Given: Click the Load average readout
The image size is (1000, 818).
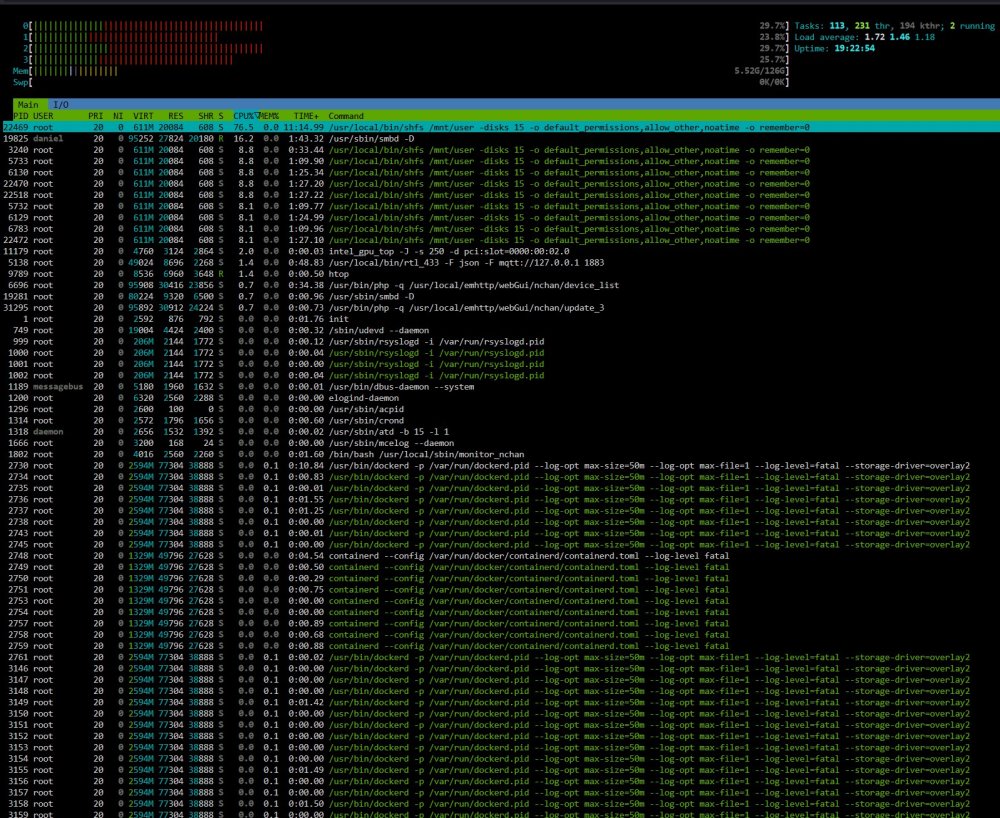Looking at the screenshot, I should [864, 37].
